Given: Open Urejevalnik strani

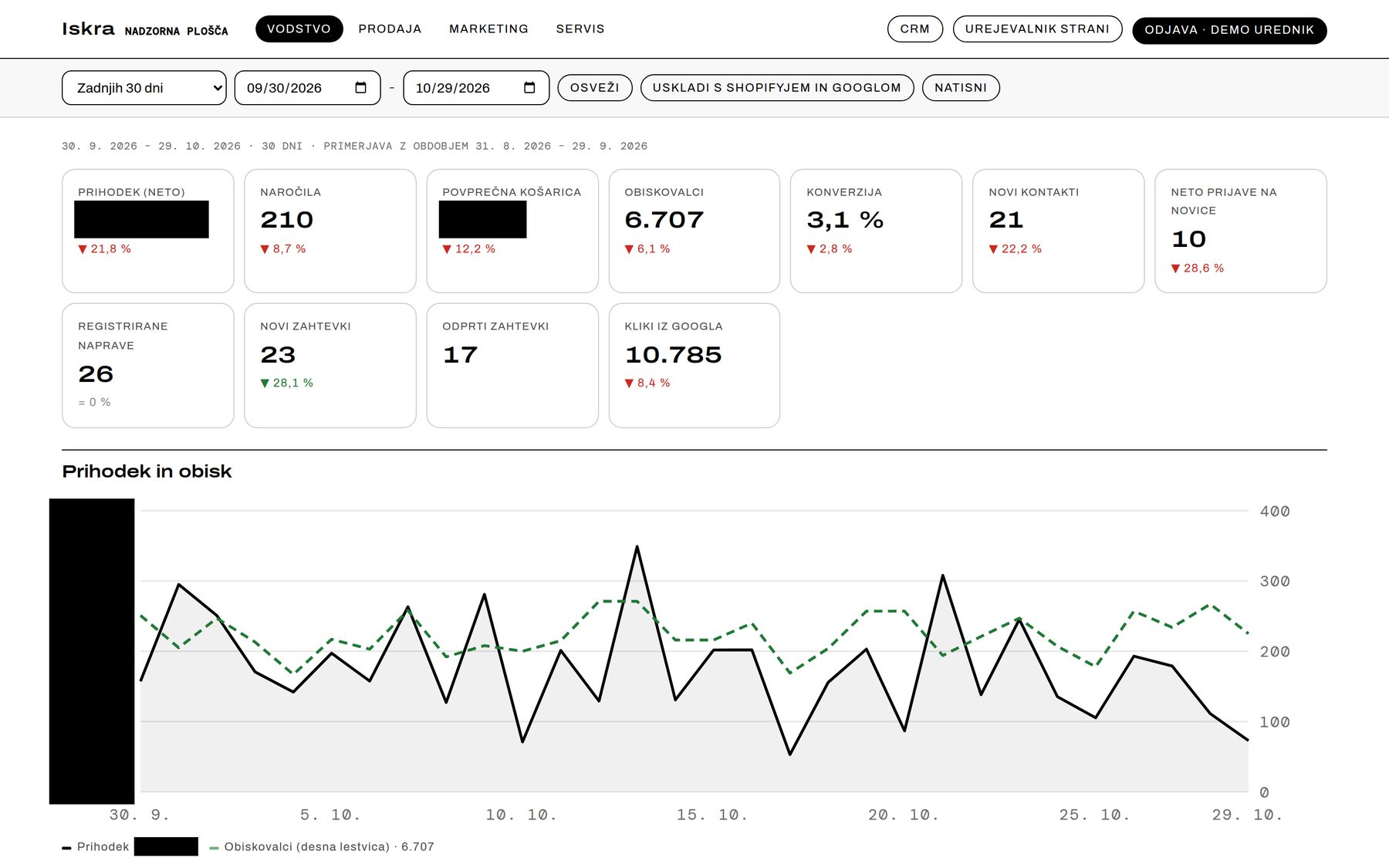Looking at the screenshot, I should 1037,29.
